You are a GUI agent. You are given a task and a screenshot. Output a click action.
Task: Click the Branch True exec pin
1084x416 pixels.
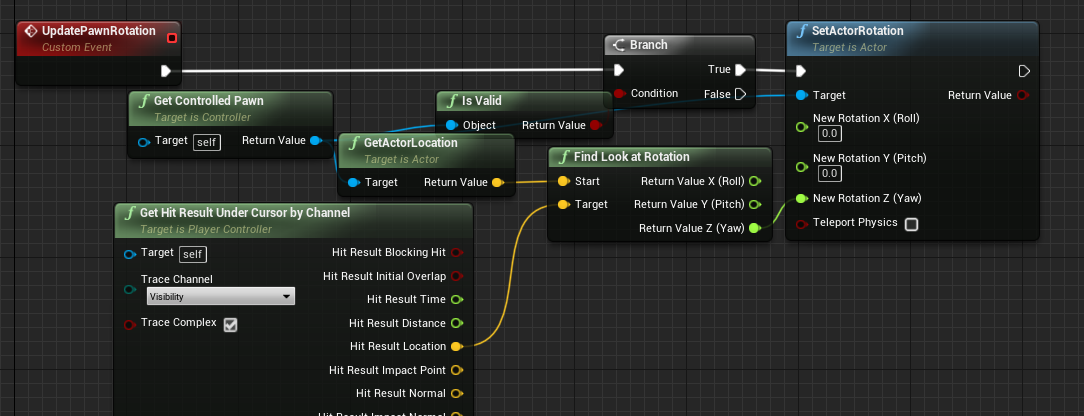pyautogui.click(x=740, y=70)
